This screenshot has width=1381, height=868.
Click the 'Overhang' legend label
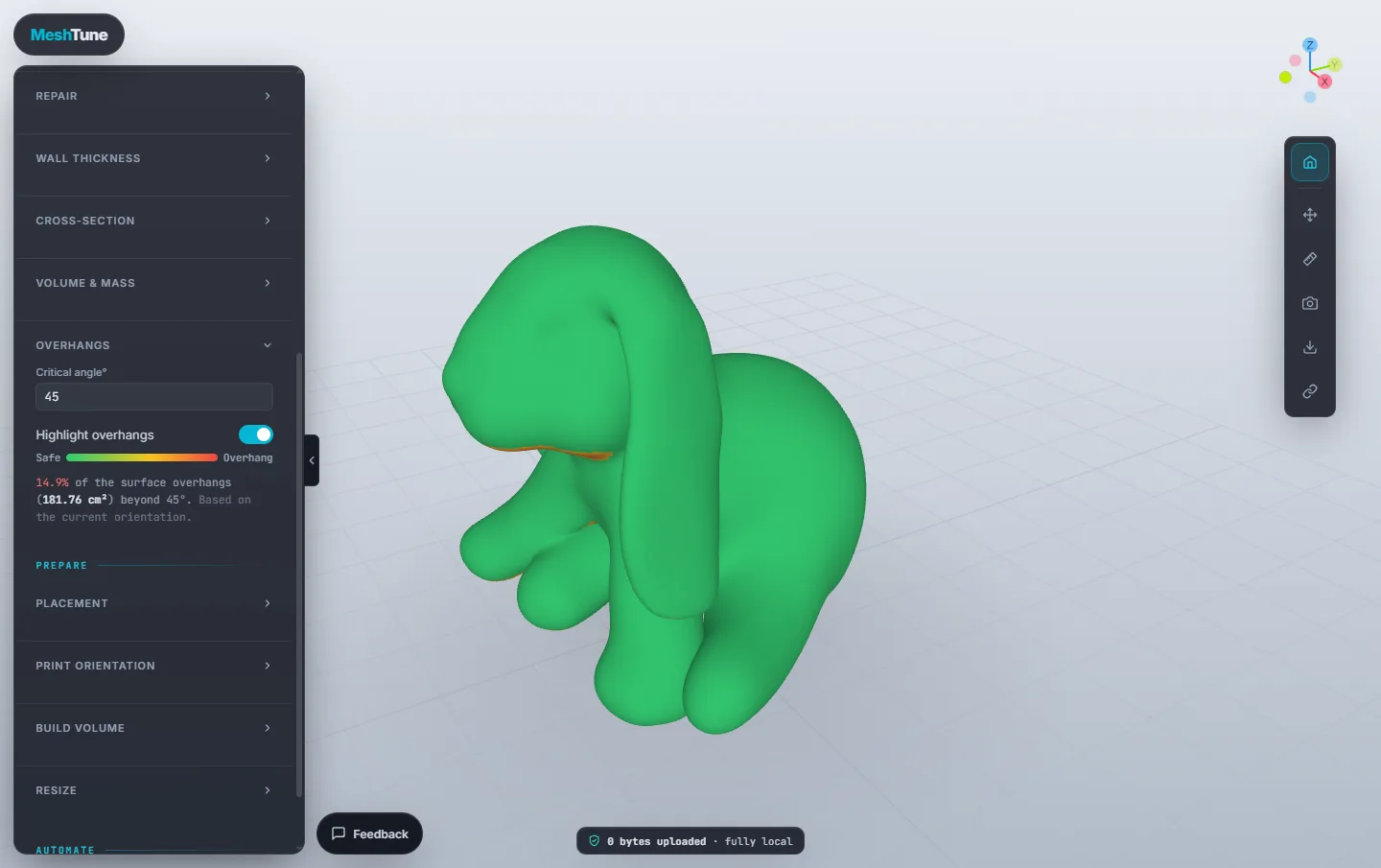pos(247,457)
